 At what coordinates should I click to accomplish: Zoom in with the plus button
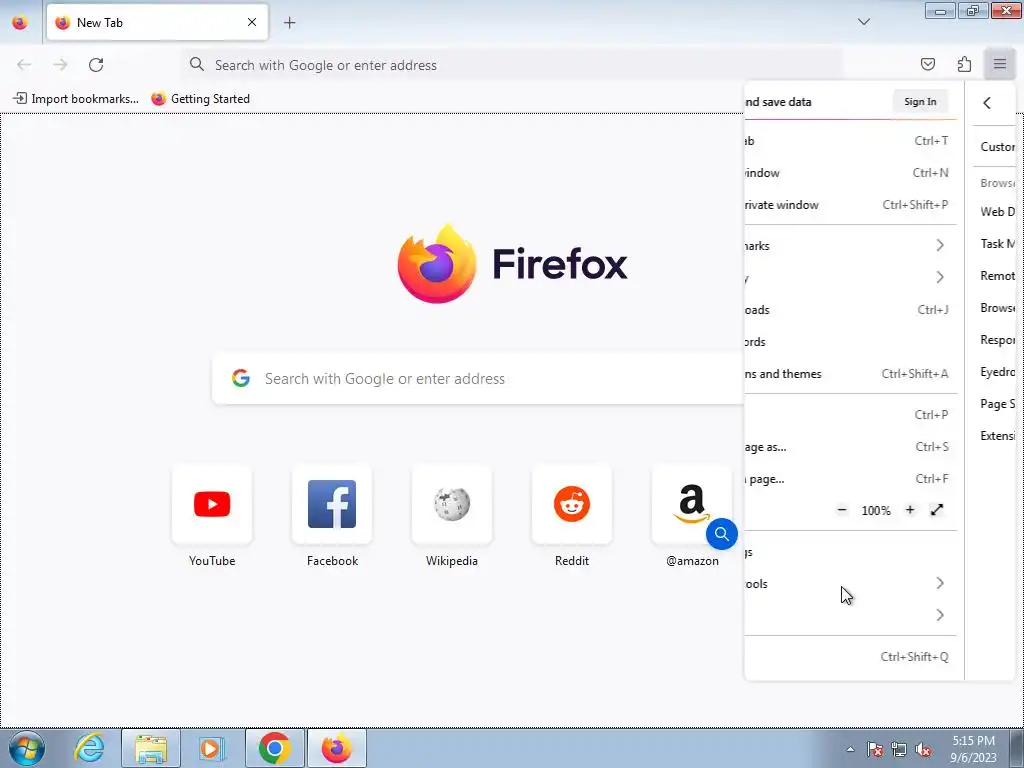click(x=910, y=510)
